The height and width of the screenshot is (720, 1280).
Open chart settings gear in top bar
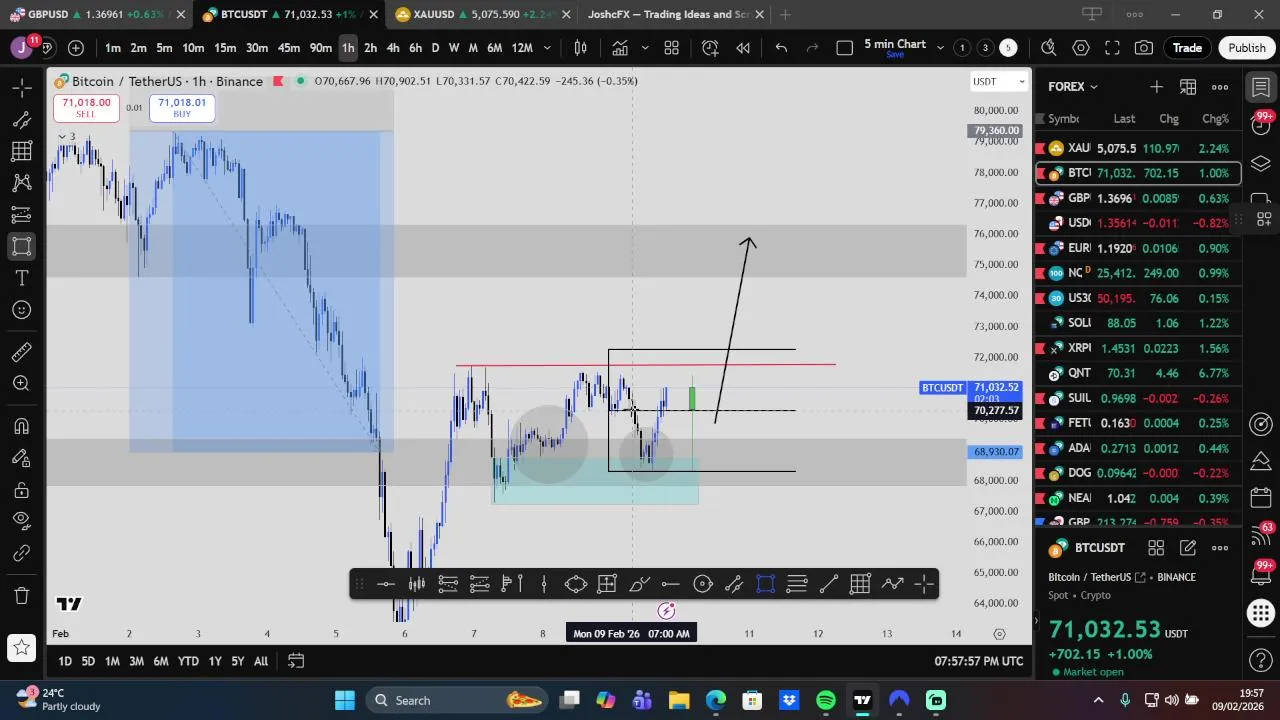coord(1081,48)
